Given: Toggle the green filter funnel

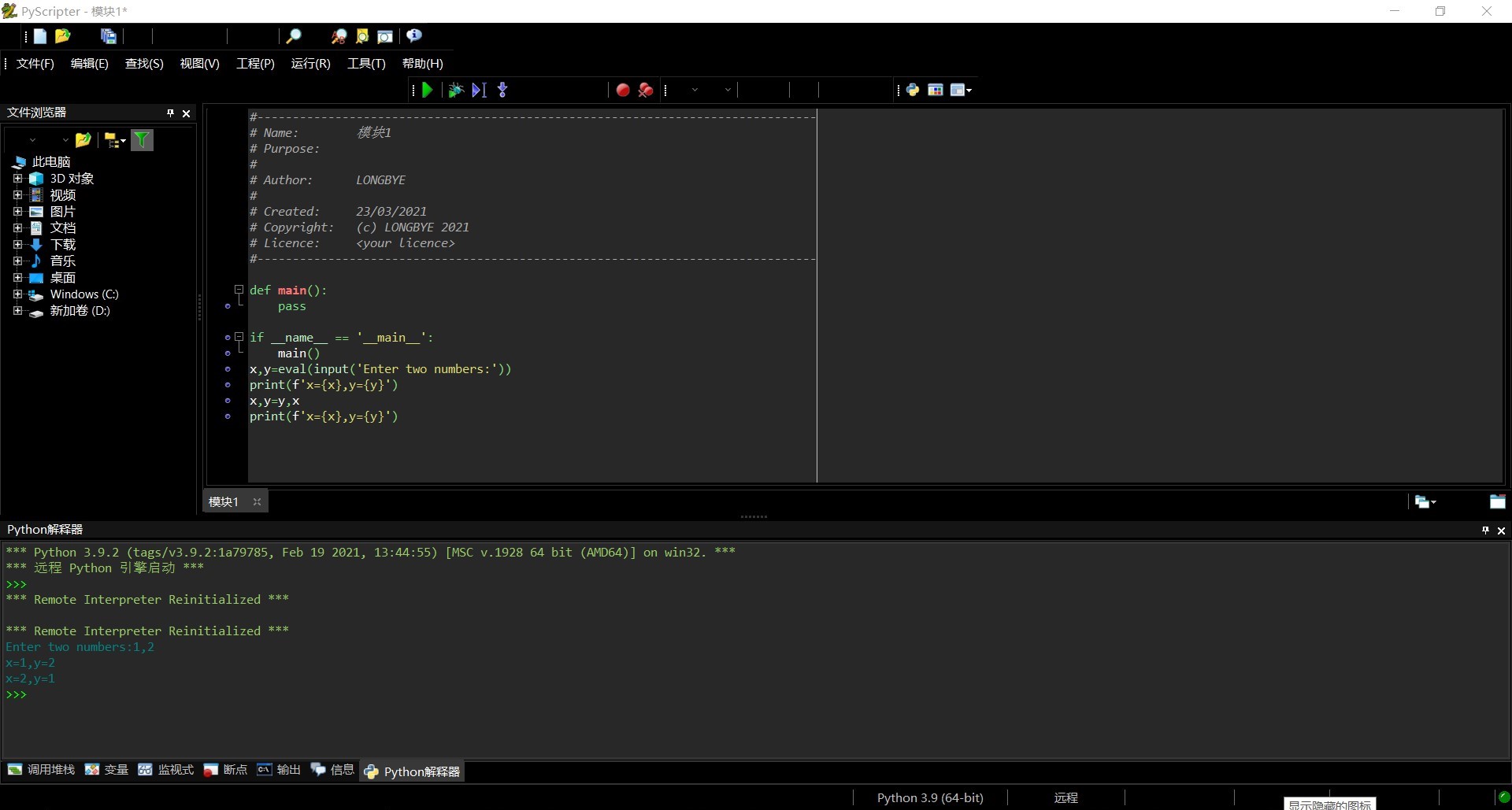Looking at the screenshot, I should 142,140.
